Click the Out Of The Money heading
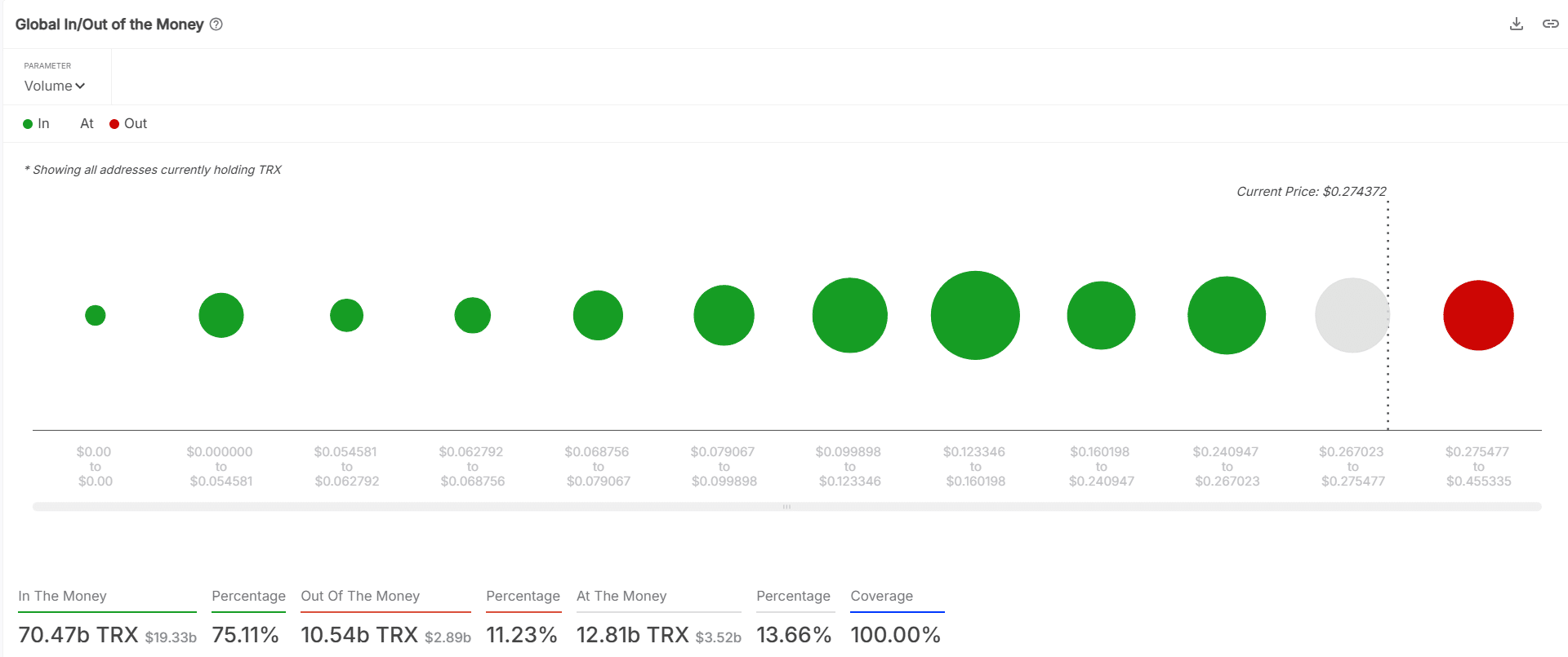The height and width of the screenshot is (657, 1568). point(360,597)
